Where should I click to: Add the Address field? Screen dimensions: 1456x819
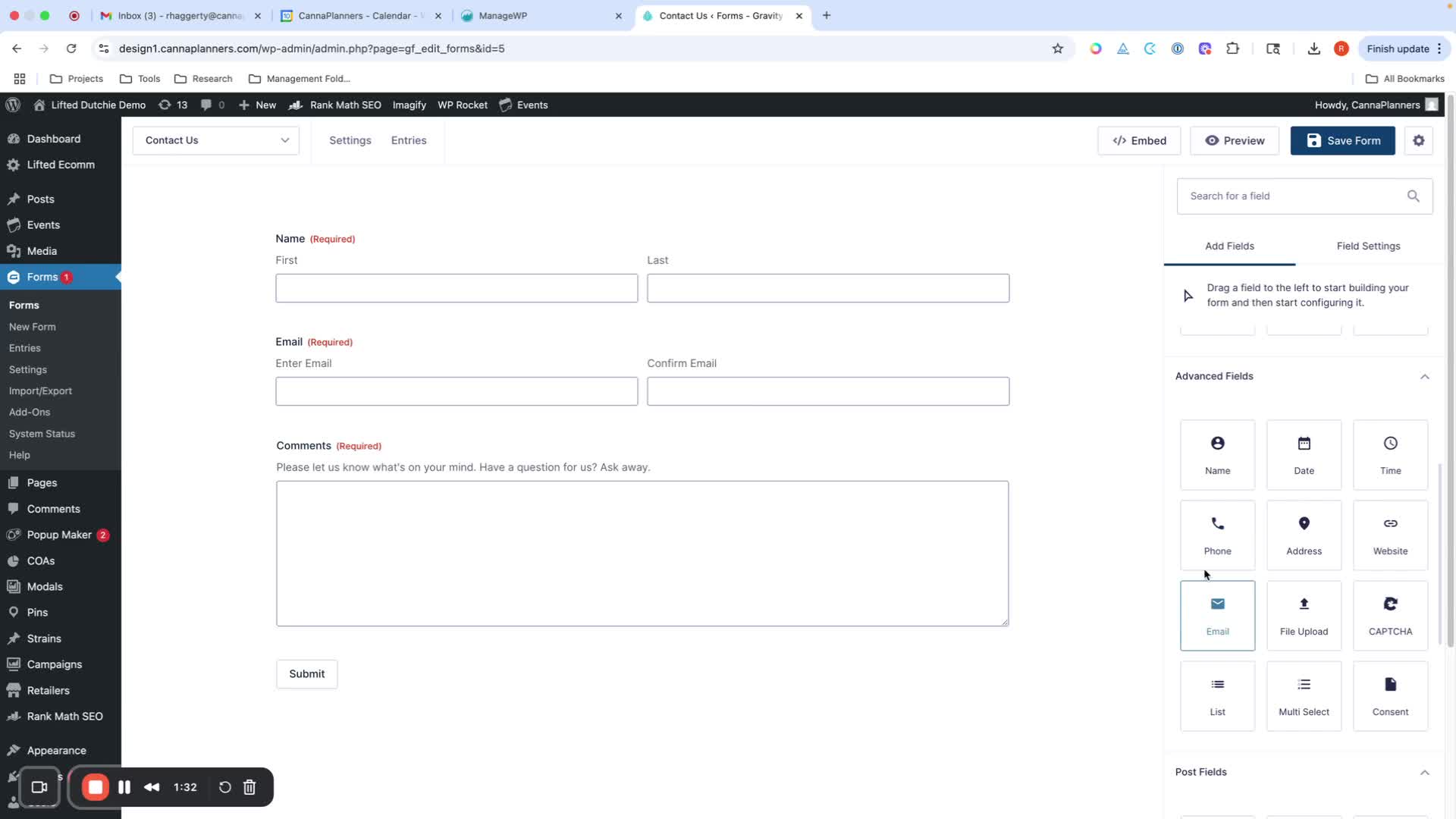point(1304,535)
